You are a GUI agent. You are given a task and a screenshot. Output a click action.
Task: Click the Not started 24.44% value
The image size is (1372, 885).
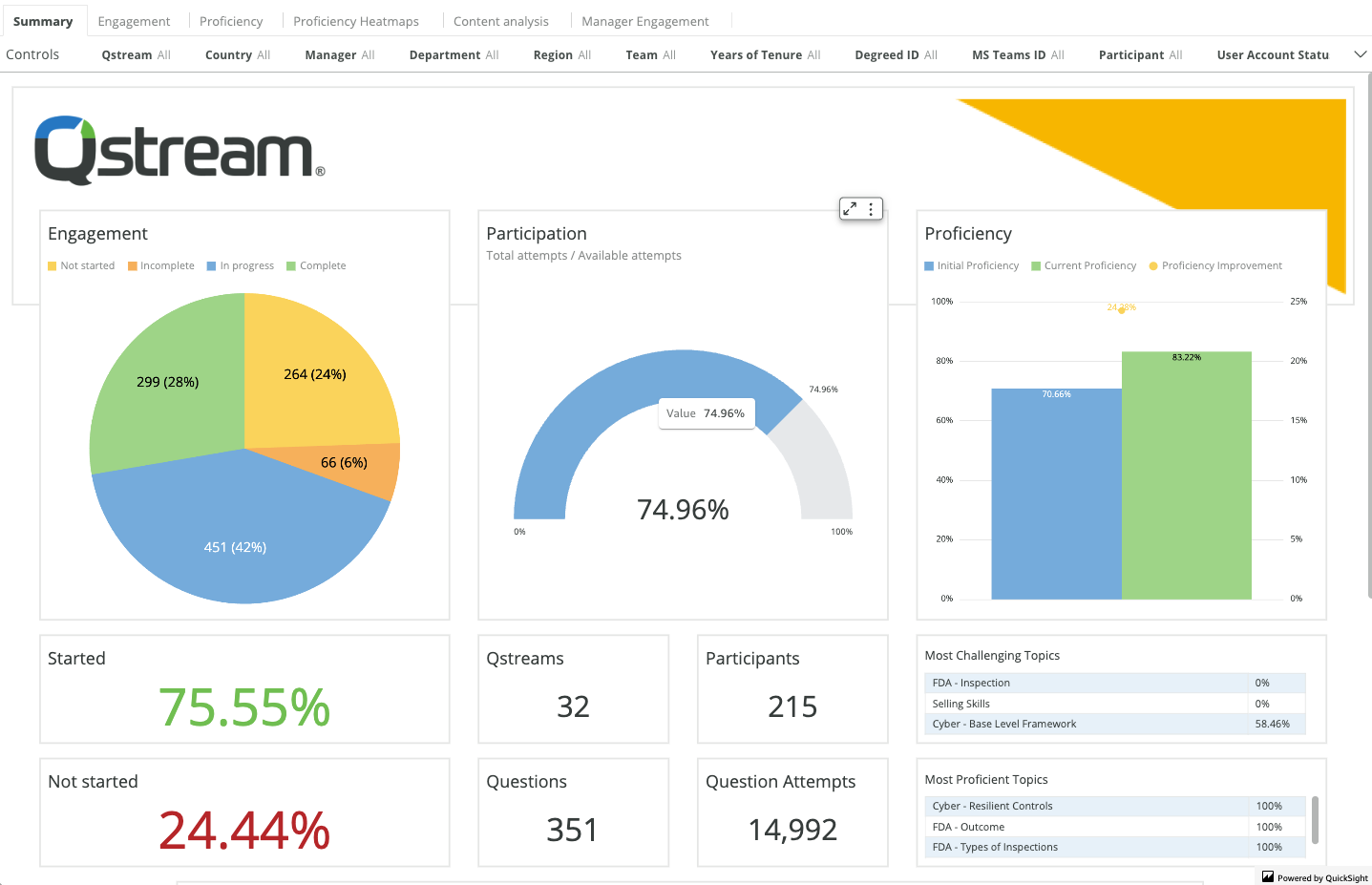pyautogui.click(x=244, y=831)
